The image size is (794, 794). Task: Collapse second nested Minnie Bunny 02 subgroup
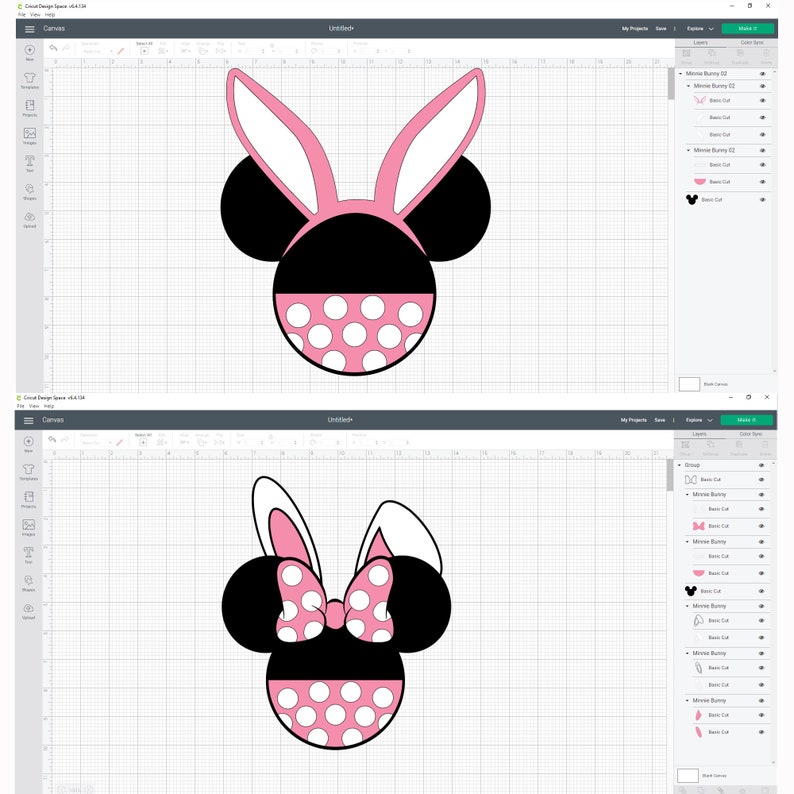(688, 150)
